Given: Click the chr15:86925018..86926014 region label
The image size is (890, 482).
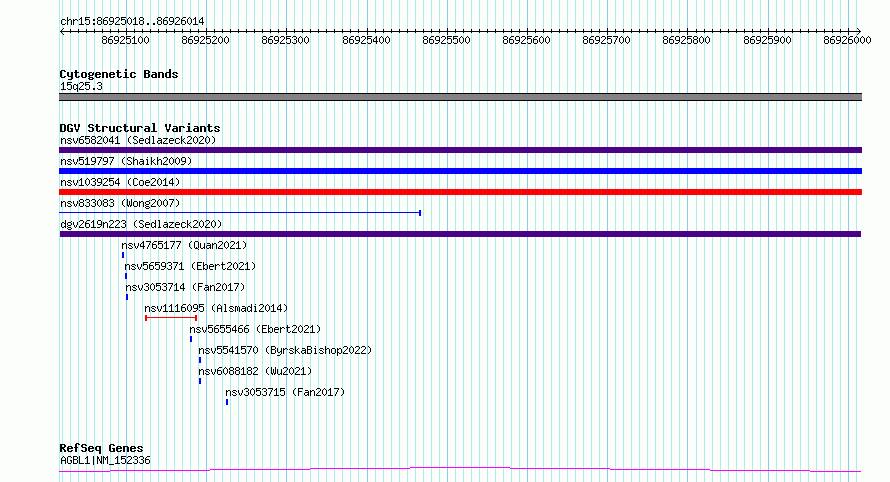Looking at the screenshot, I should pyautogui.click(x=132, y=21).
